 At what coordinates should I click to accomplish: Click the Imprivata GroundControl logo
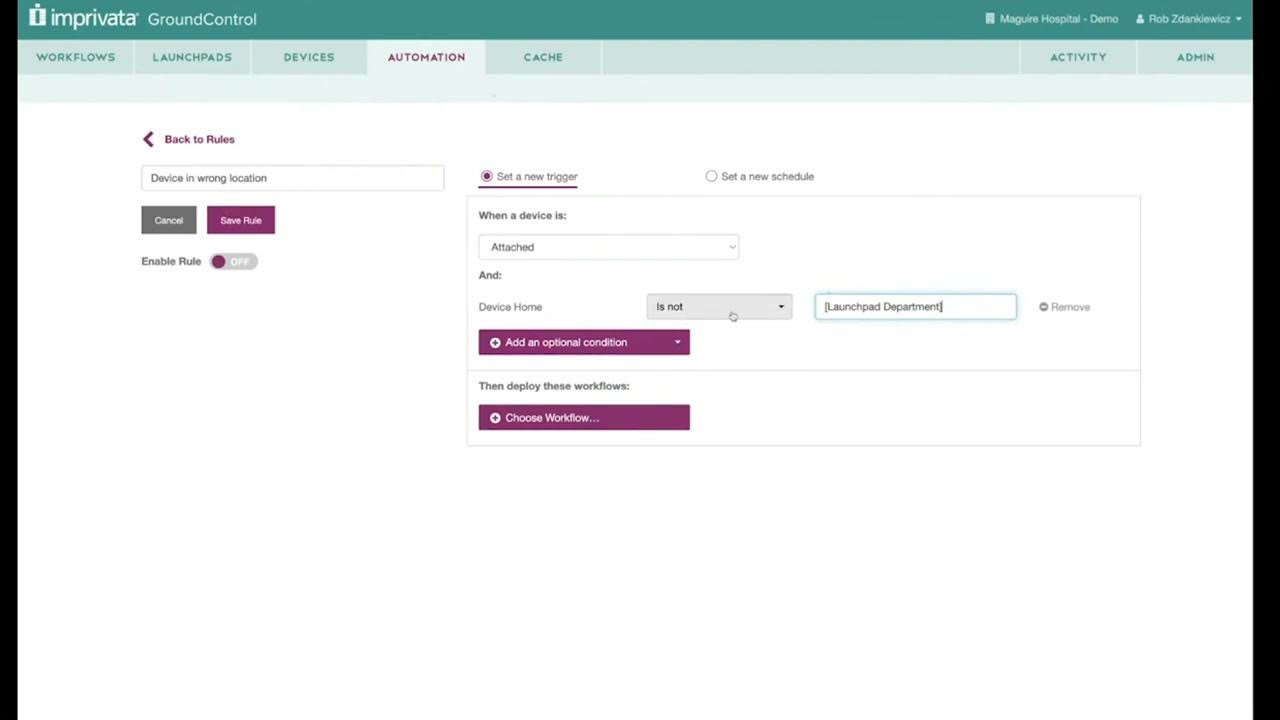143,17
